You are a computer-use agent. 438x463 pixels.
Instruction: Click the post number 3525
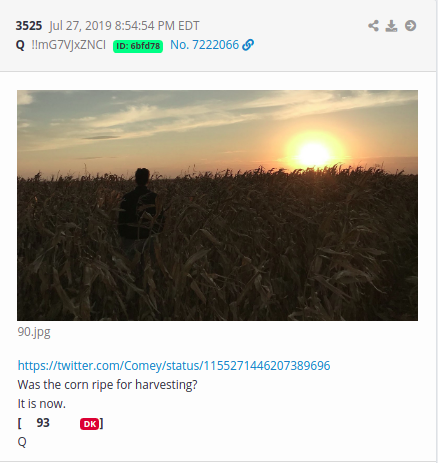29,26
